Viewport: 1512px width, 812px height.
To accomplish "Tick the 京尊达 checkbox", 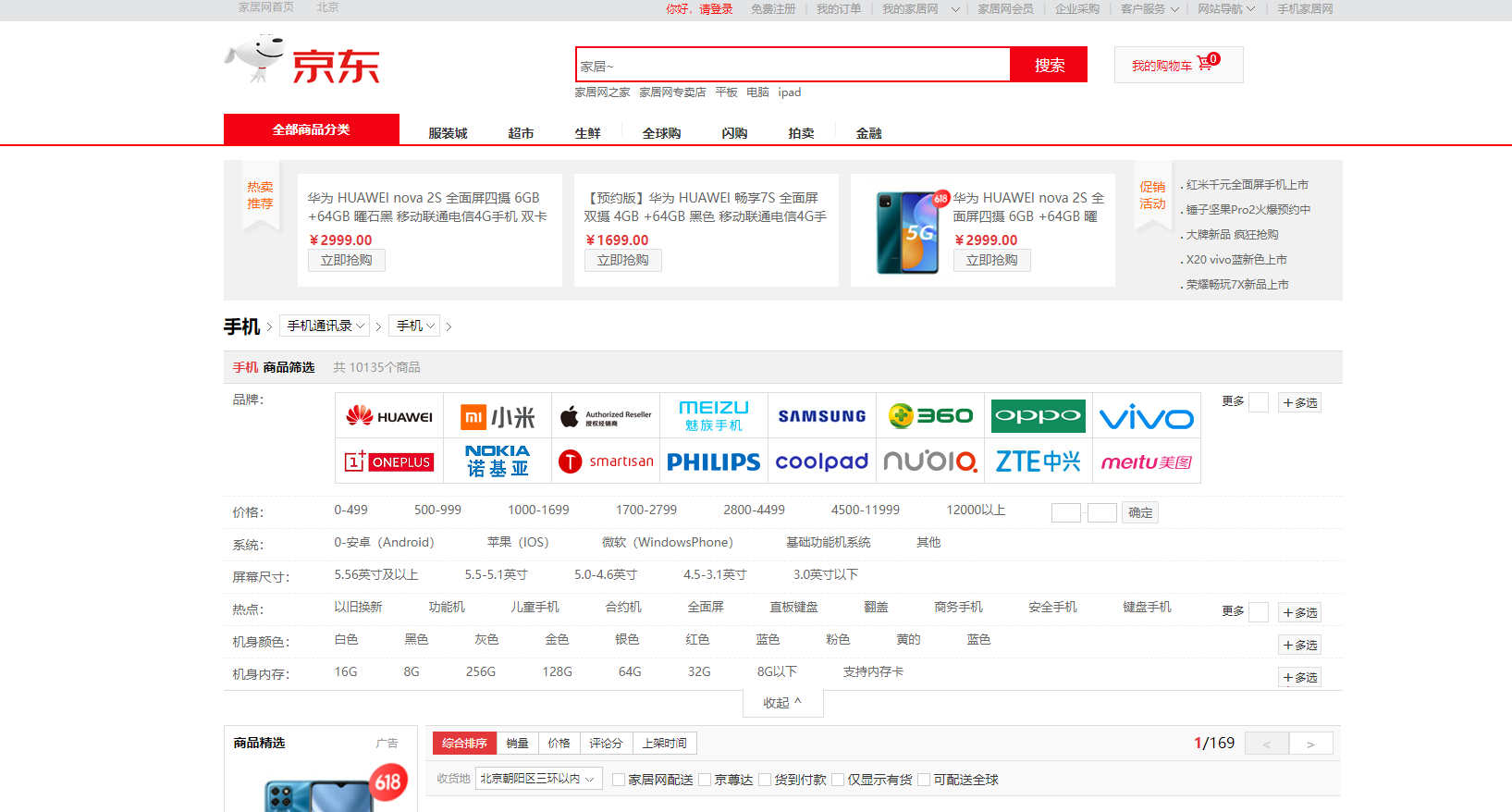I will coord(705,780).
